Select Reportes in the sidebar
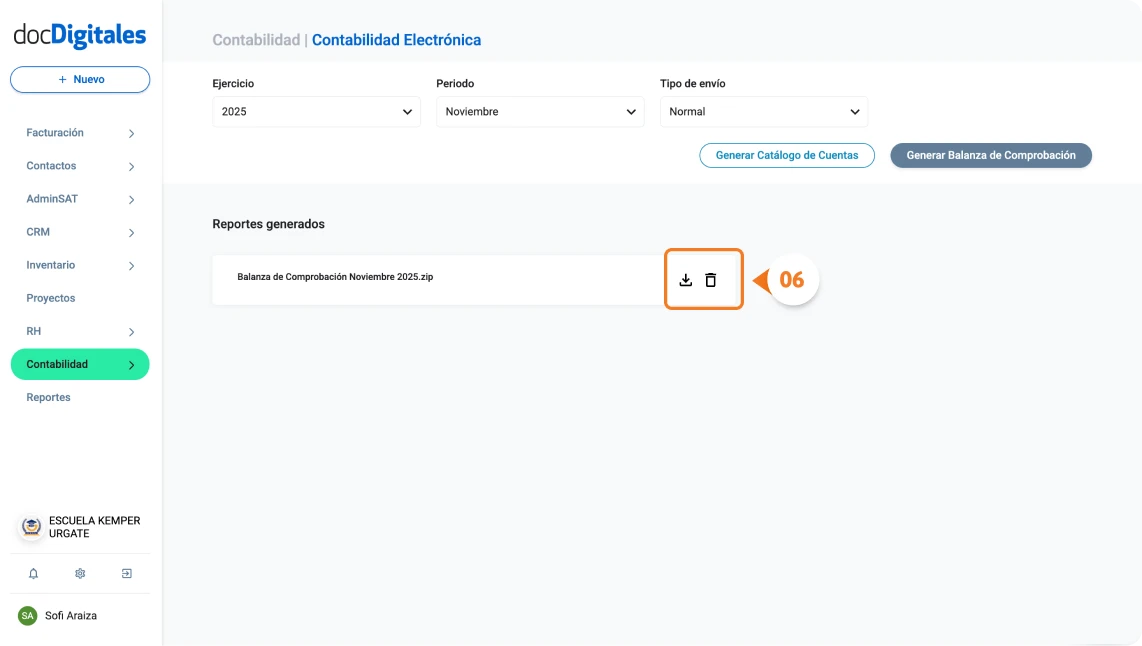 tap(48, 397)
